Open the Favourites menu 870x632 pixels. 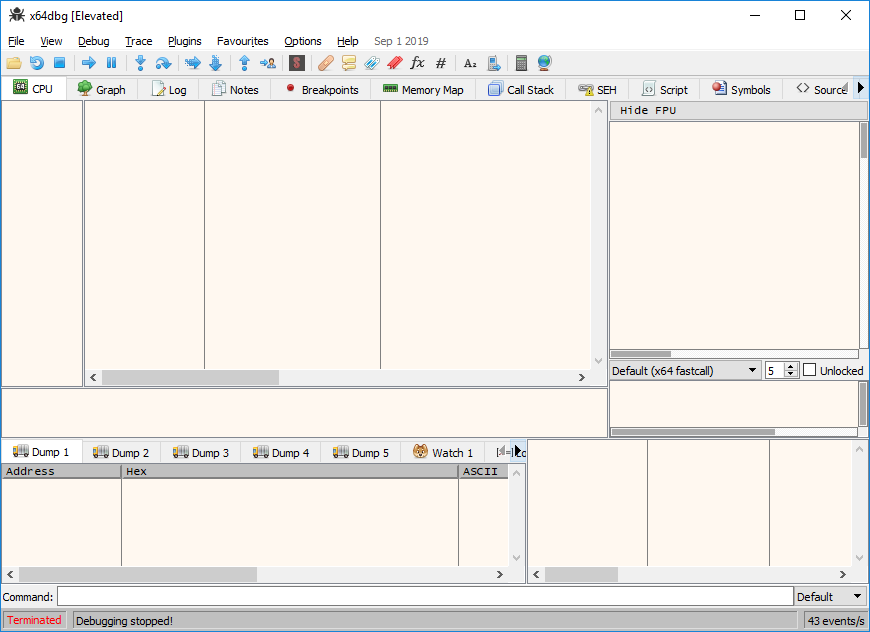tap(242, 41)
